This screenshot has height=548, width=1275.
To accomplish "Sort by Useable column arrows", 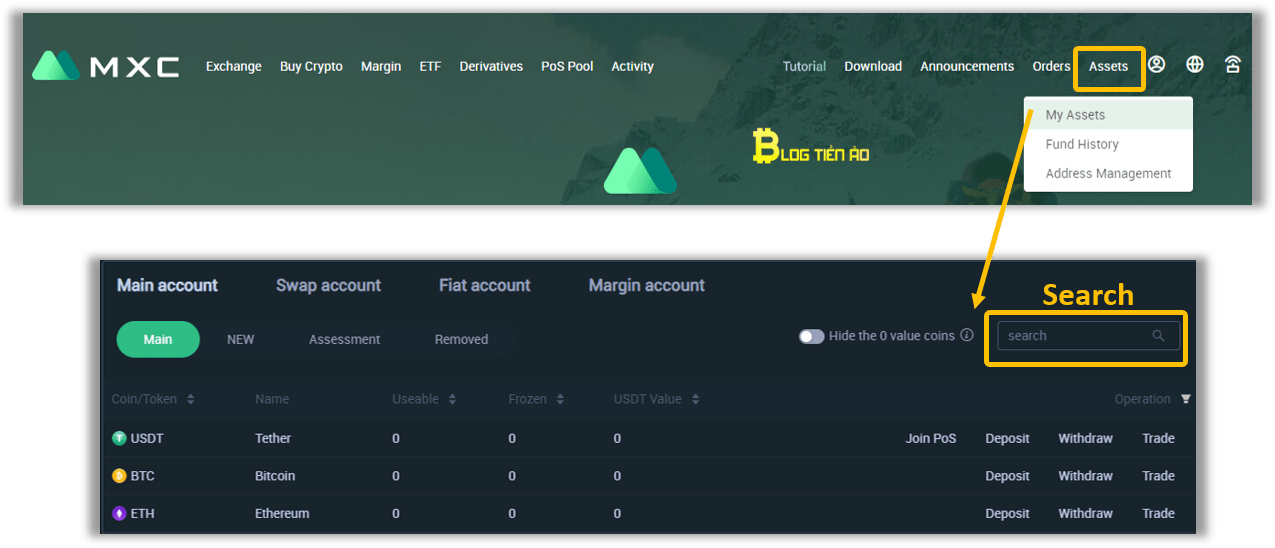I will pos(452,399).
